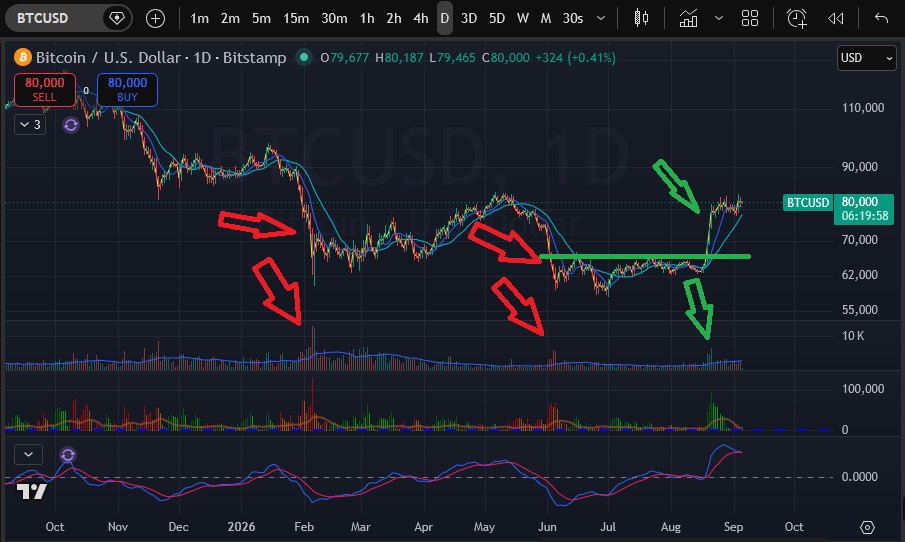Add a symbol to compare with plus icon
The image size is (905, 542).
155,18
